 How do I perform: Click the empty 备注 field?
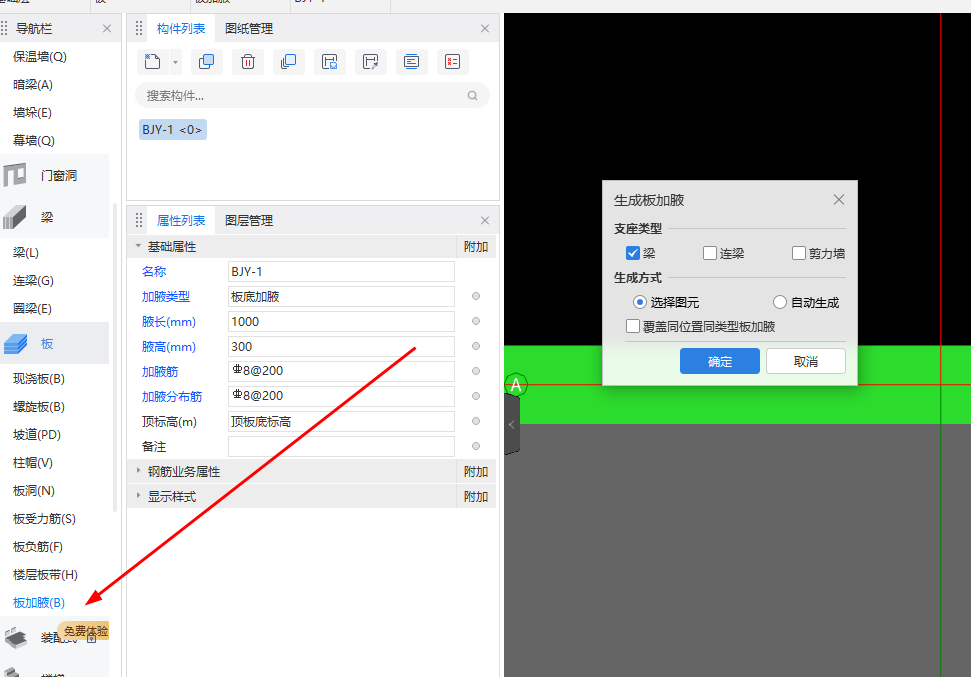(x=341, y=446)
